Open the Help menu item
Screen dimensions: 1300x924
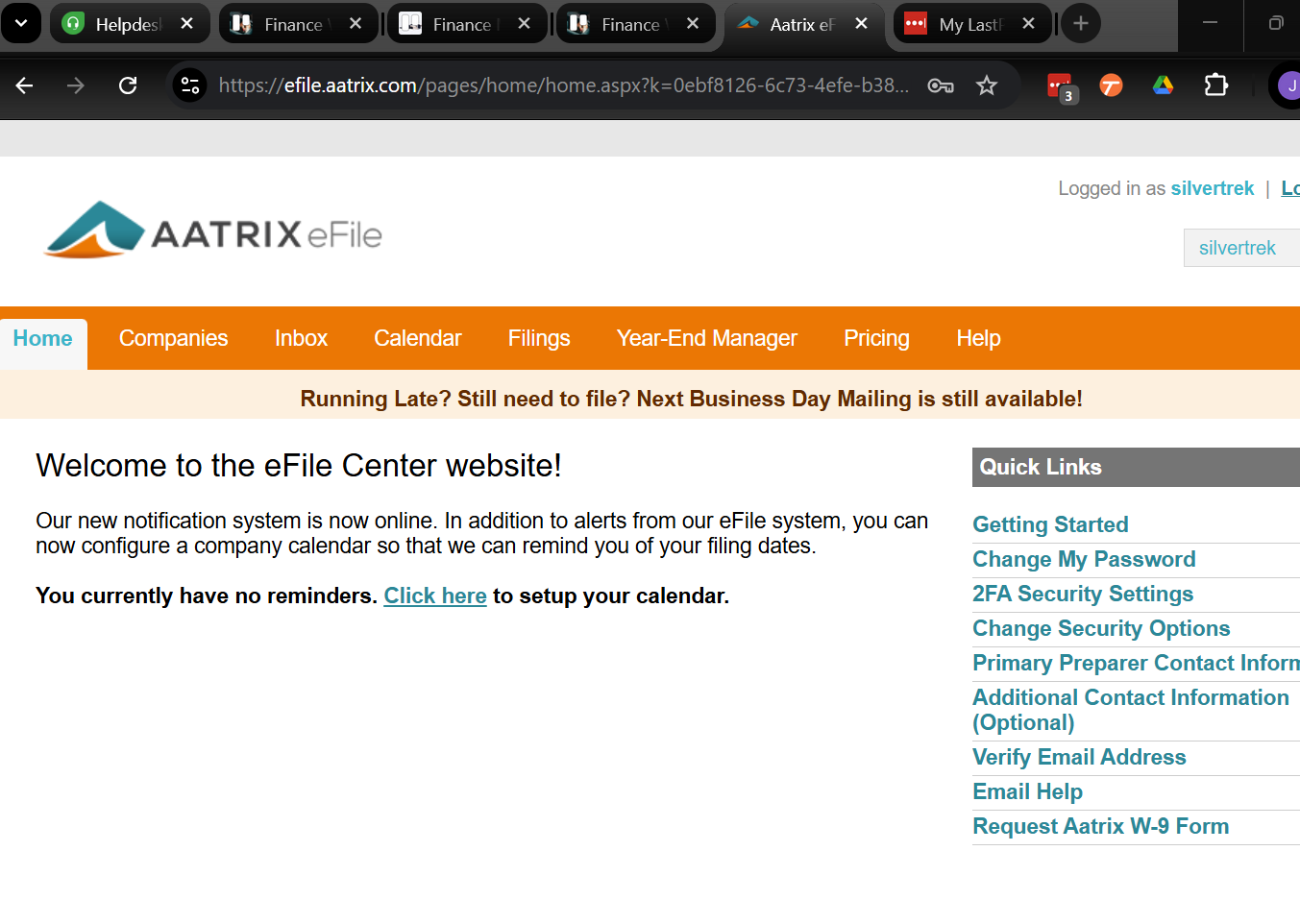(x=978, y=338)
